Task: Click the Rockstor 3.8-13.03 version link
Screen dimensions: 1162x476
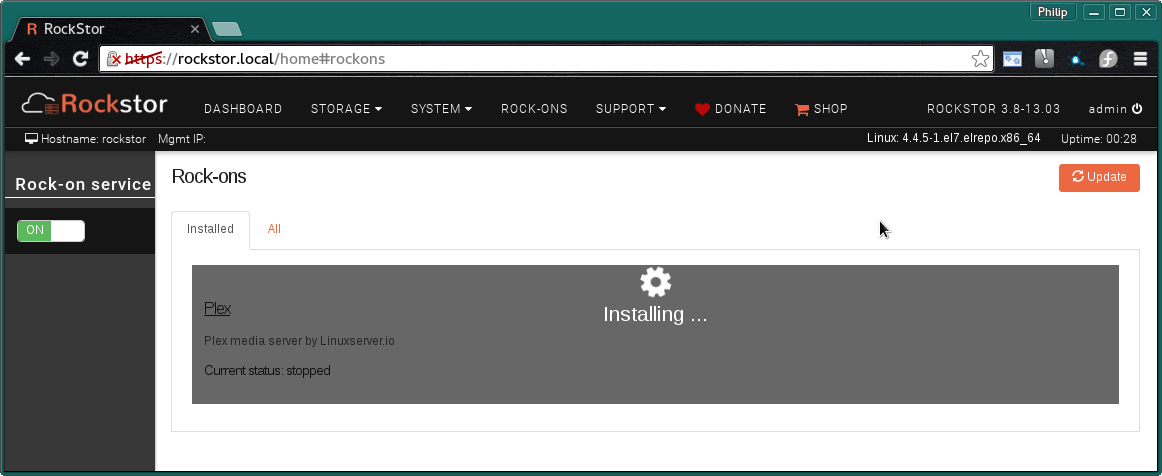Action: tap(994, 109)
